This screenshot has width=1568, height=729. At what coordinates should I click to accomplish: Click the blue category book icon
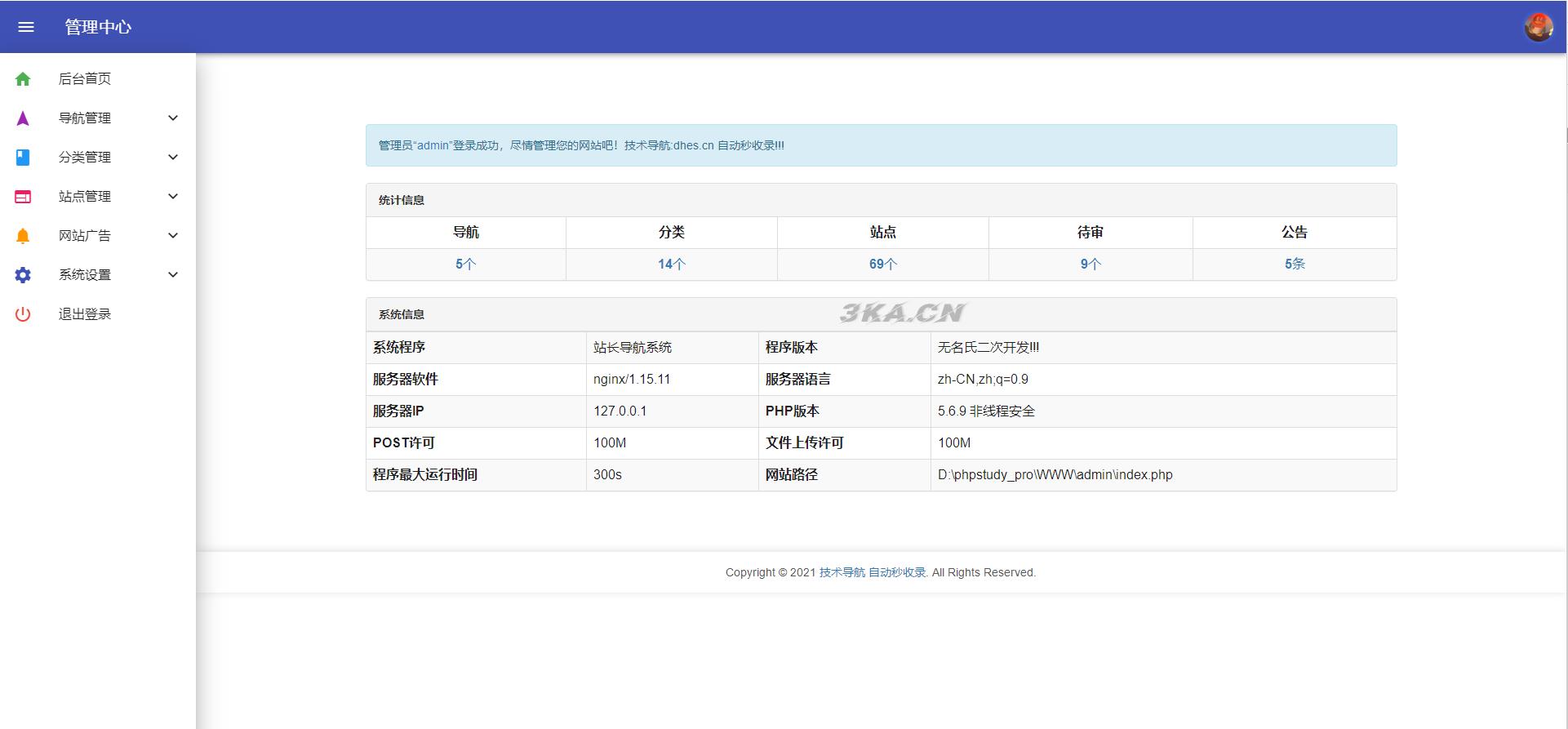(23, 158)
